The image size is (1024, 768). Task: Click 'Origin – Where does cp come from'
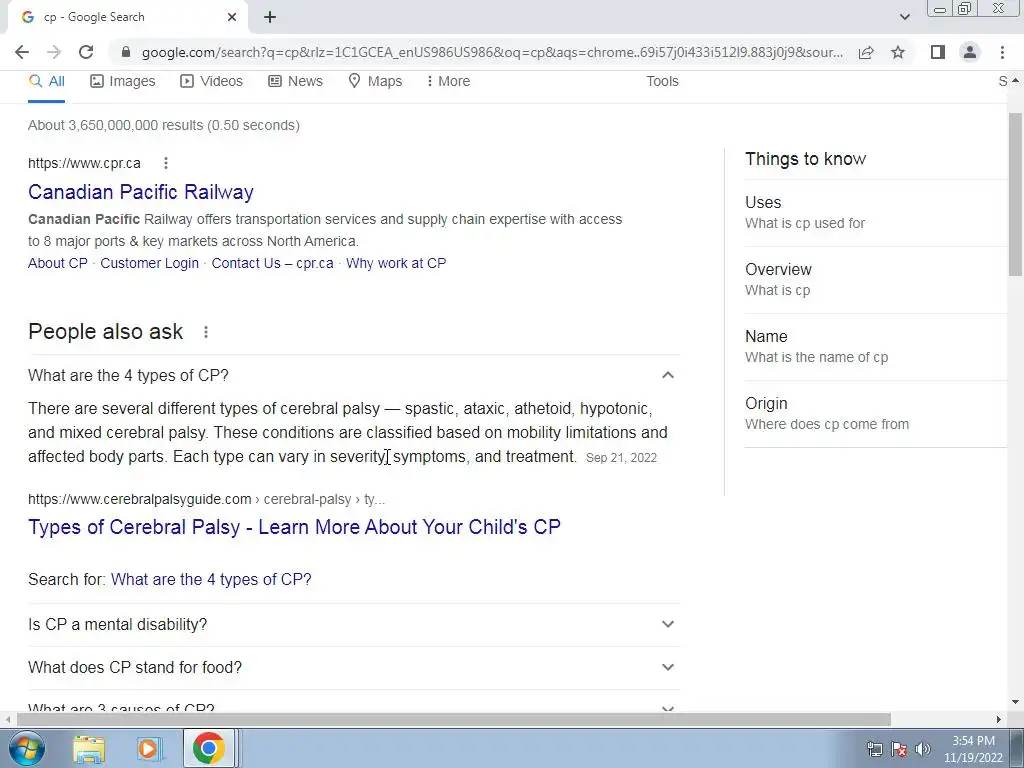pyautogui.click(x=875, y=413)
